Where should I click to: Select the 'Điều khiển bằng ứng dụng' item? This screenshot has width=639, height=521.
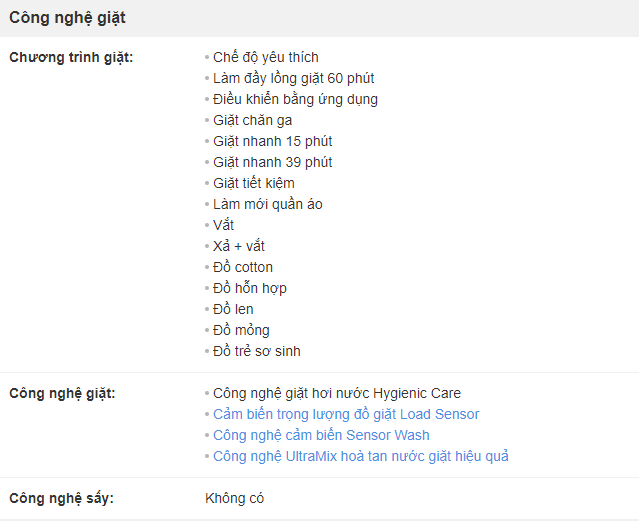[295, 99]
